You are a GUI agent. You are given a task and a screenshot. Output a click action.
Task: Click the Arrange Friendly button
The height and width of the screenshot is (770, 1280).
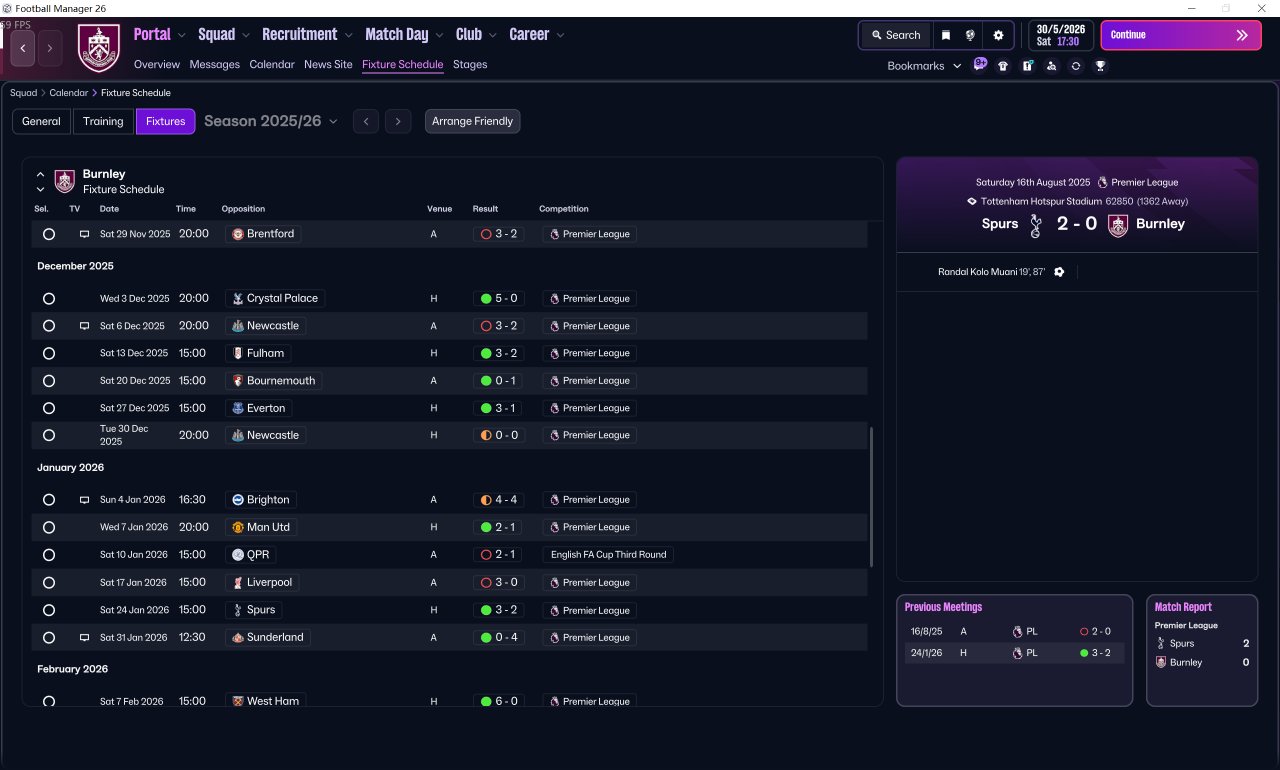[x=472, y=121]
